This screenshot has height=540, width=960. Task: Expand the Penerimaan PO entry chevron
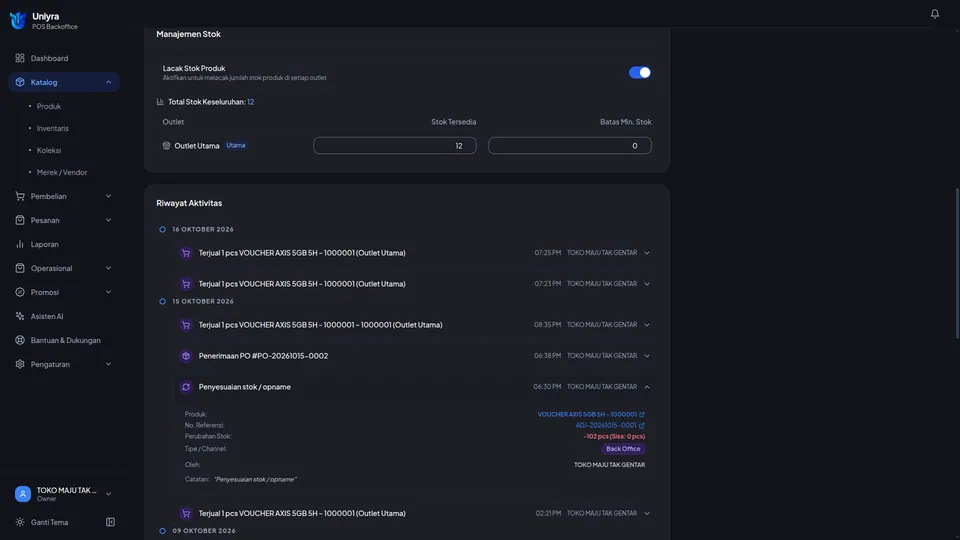click(x=647, y=356)
